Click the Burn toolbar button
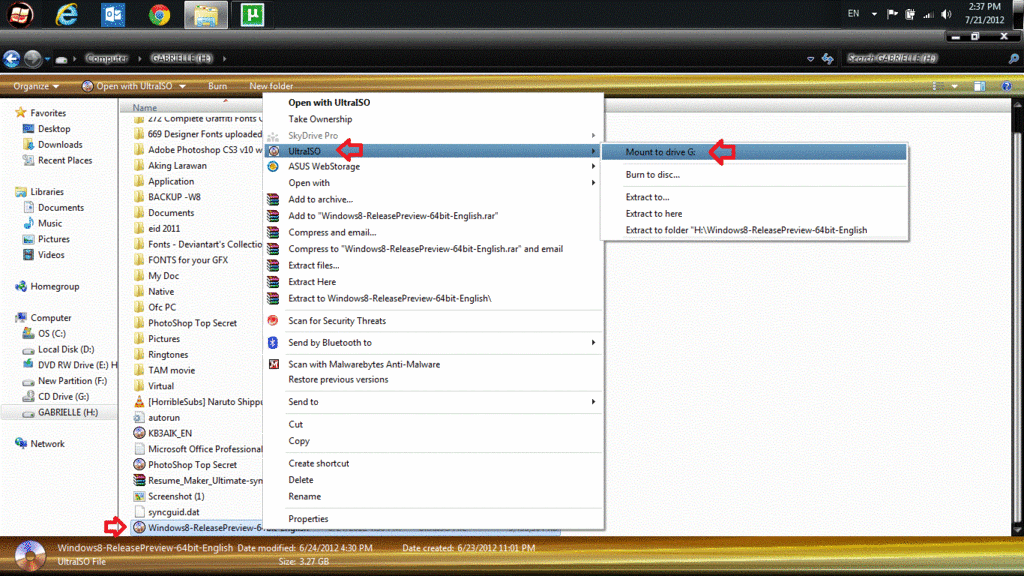This screenshot has height=576, width=1024. (x=217, y=86)
